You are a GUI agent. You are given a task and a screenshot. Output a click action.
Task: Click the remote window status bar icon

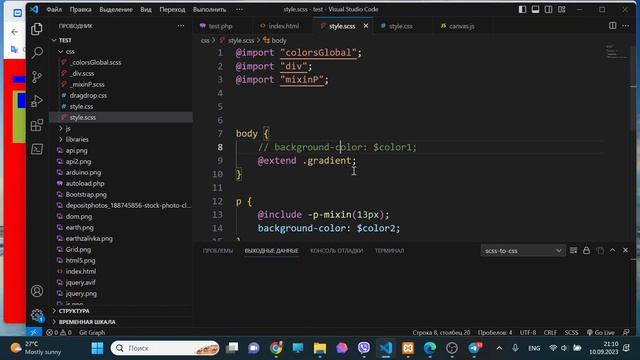point(34,332)
